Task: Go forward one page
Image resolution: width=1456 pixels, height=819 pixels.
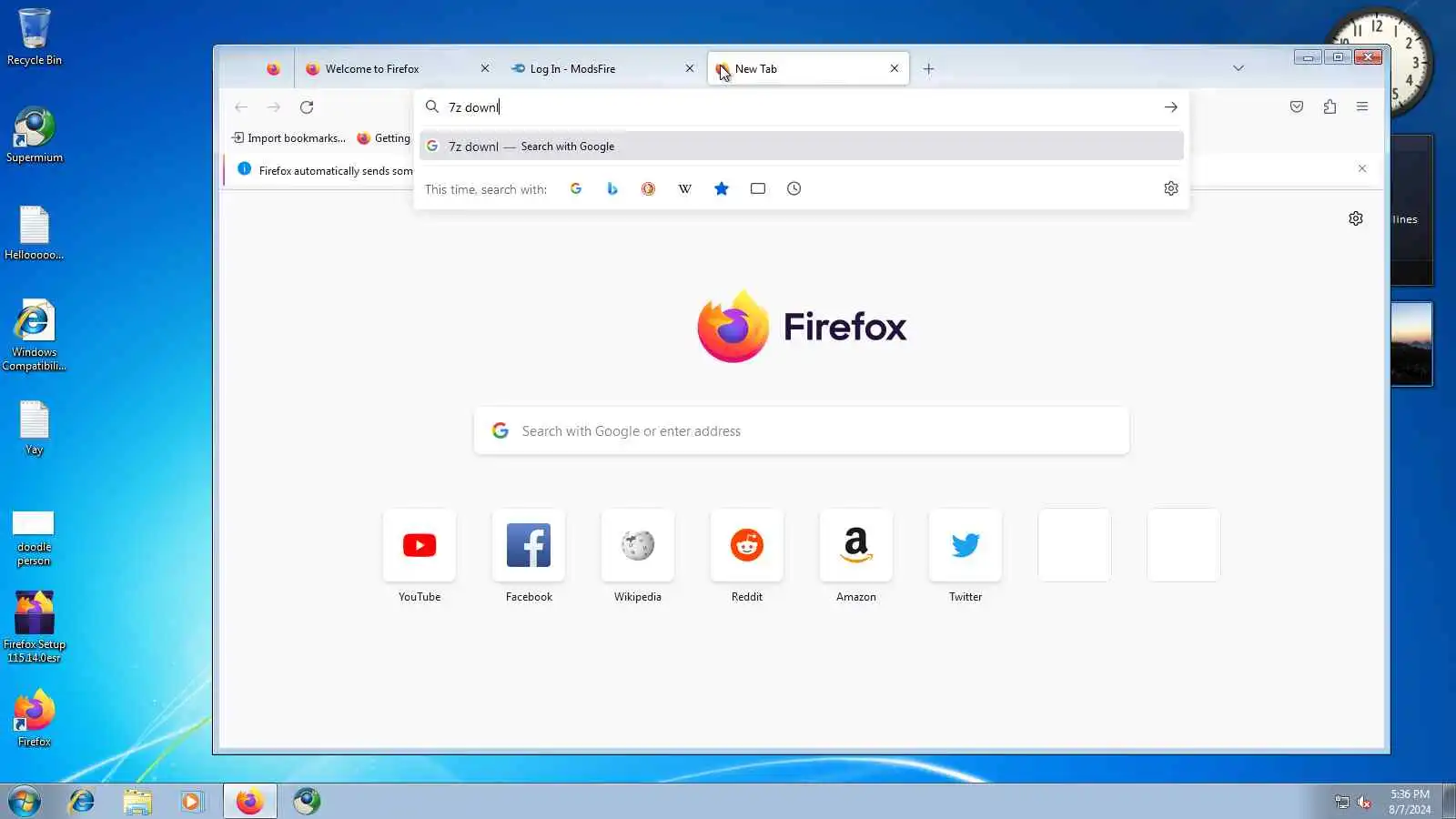Action: [274, 107]
